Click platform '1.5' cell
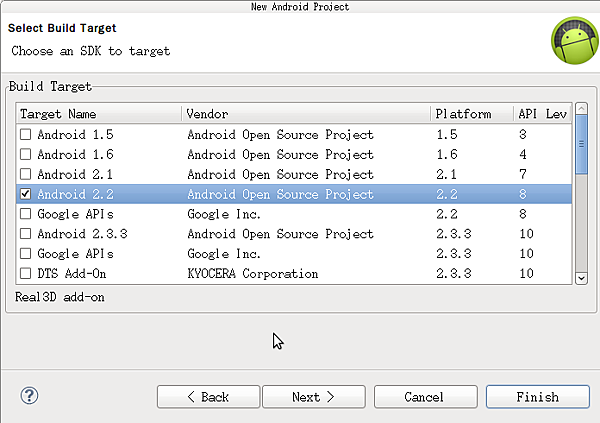This screenshot has width=600, height=423. (x=447, y=134)
